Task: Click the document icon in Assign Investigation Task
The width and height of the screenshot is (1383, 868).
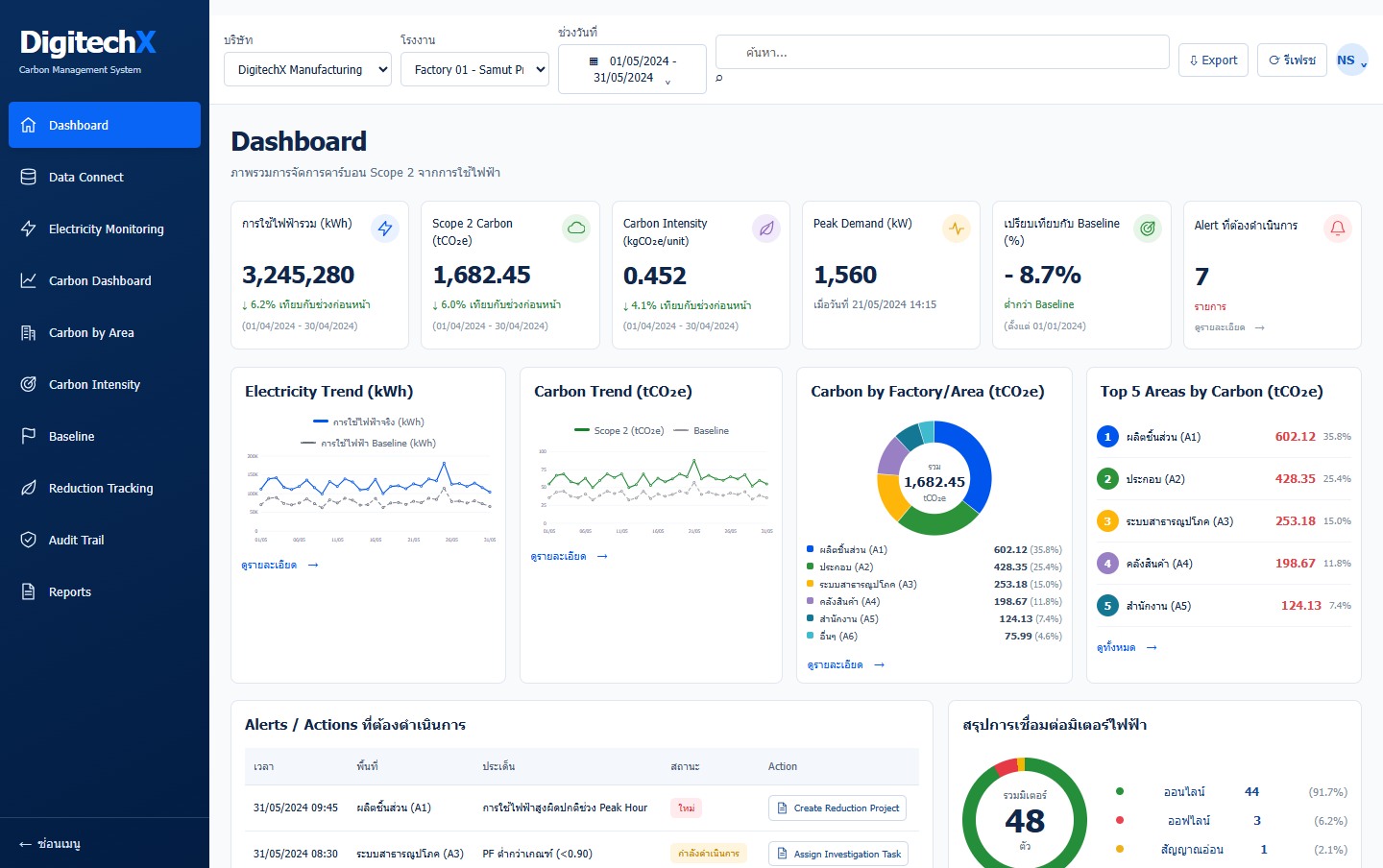Action: [782, 854]
